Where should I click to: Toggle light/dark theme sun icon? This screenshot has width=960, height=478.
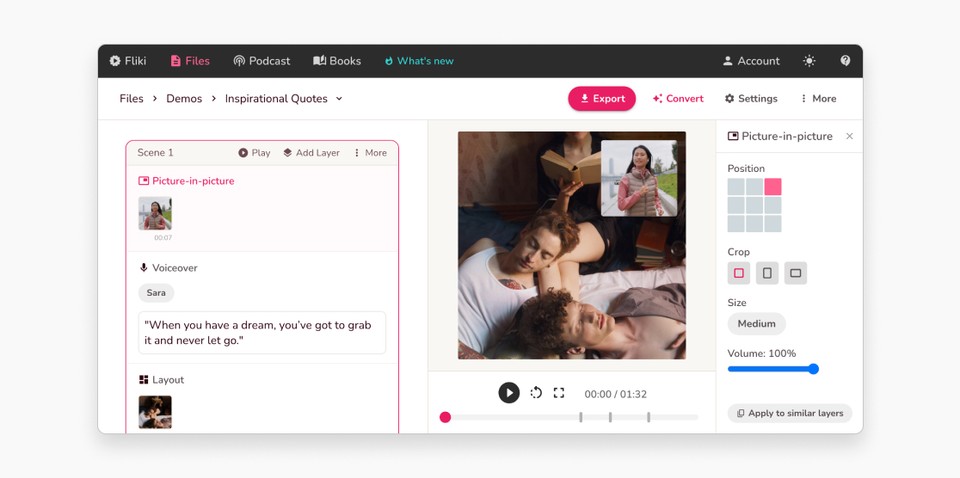pyautogui.click(x=809, y=61)
